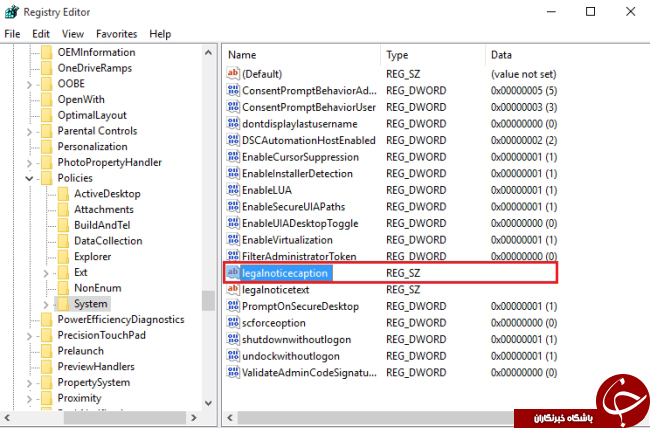Select the FilterAdministratorToken value name
Viewport: 650px width, 428px height.
tap(299, 256)
